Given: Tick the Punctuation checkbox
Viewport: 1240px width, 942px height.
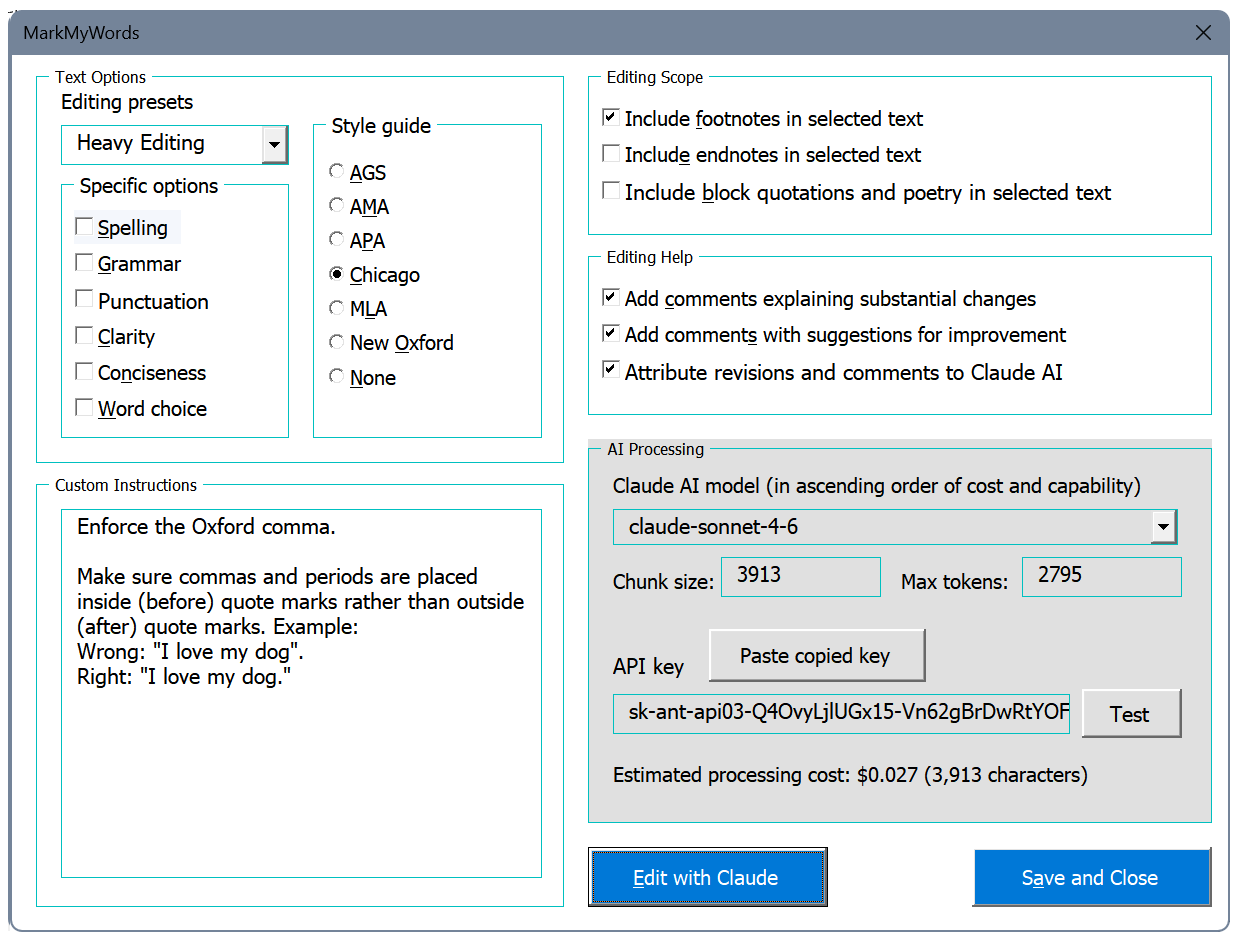Looking at the screenshot, I should 85,300.
